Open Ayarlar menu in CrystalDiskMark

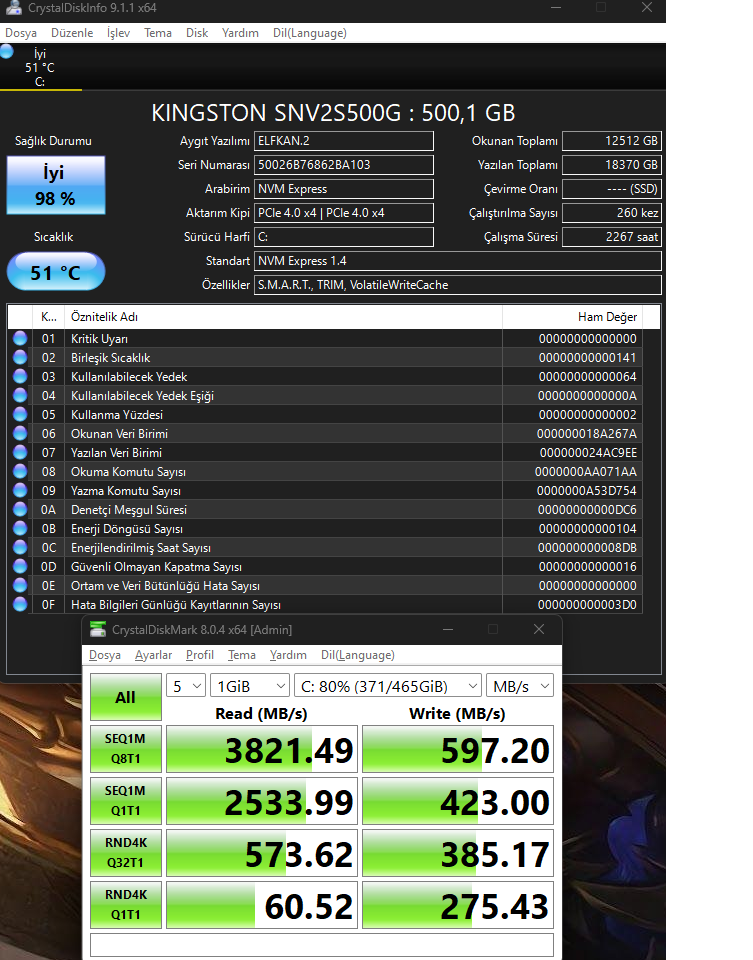(153, 655)
